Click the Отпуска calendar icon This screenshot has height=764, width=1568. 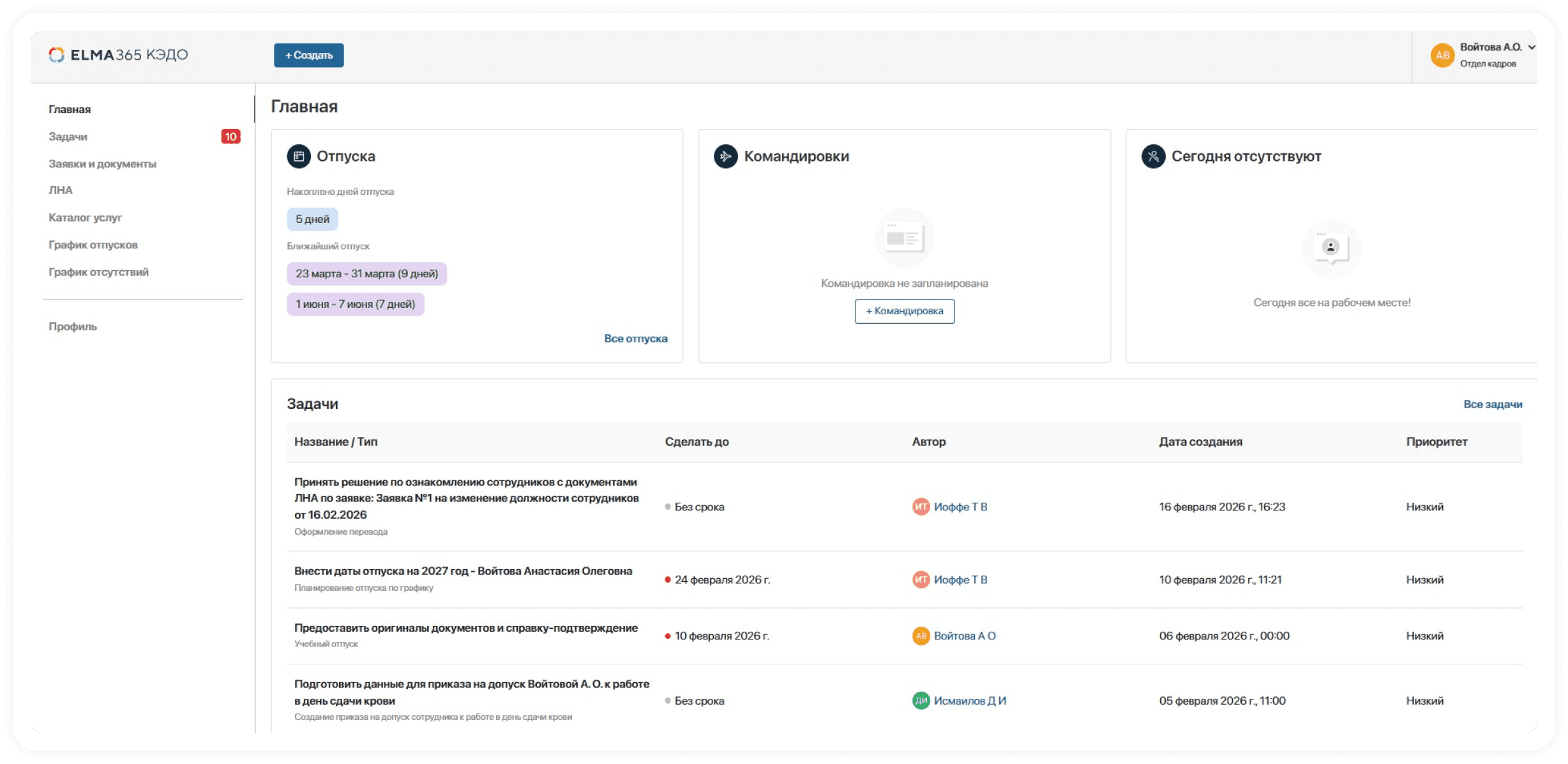pyautogui.click(x=299, y=157)
